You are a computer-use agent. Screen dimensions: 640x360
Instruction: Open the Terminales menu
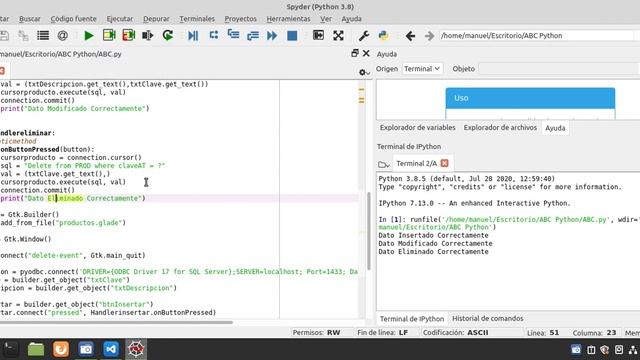(x=197, y=19)
